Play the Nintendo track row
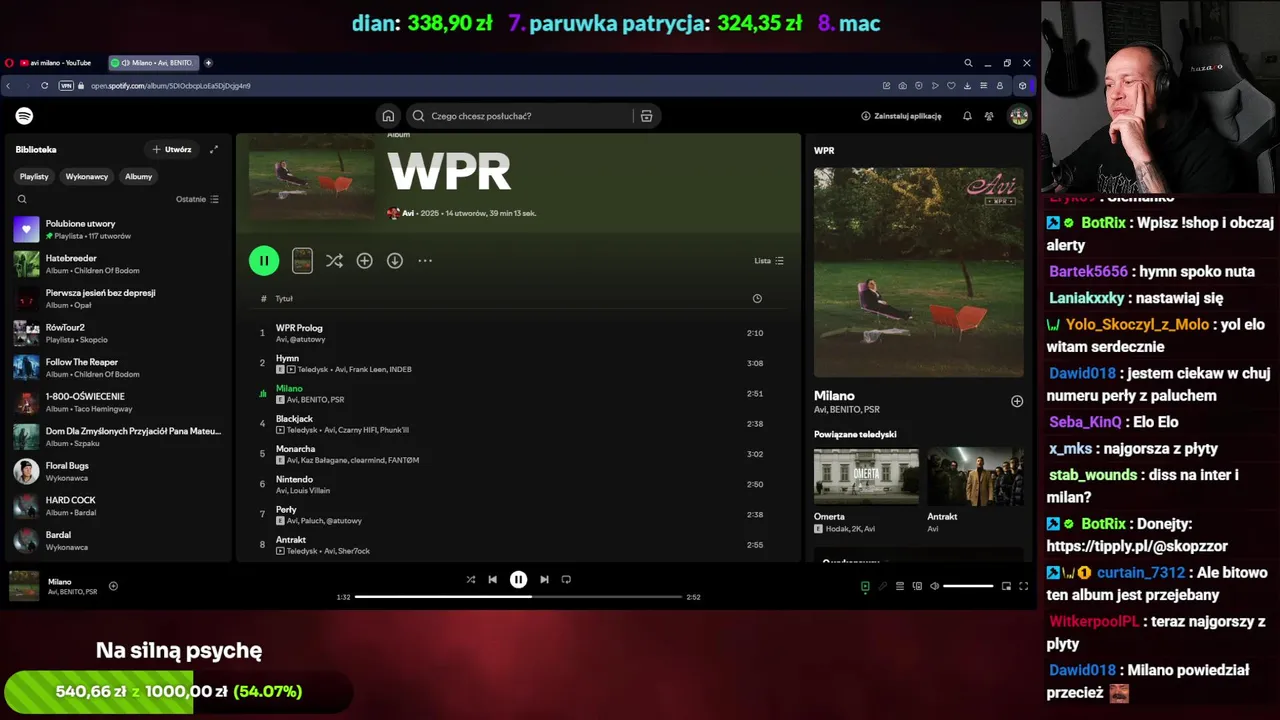The height and width of the screenshot is (720, 1280). pos(518,484)
